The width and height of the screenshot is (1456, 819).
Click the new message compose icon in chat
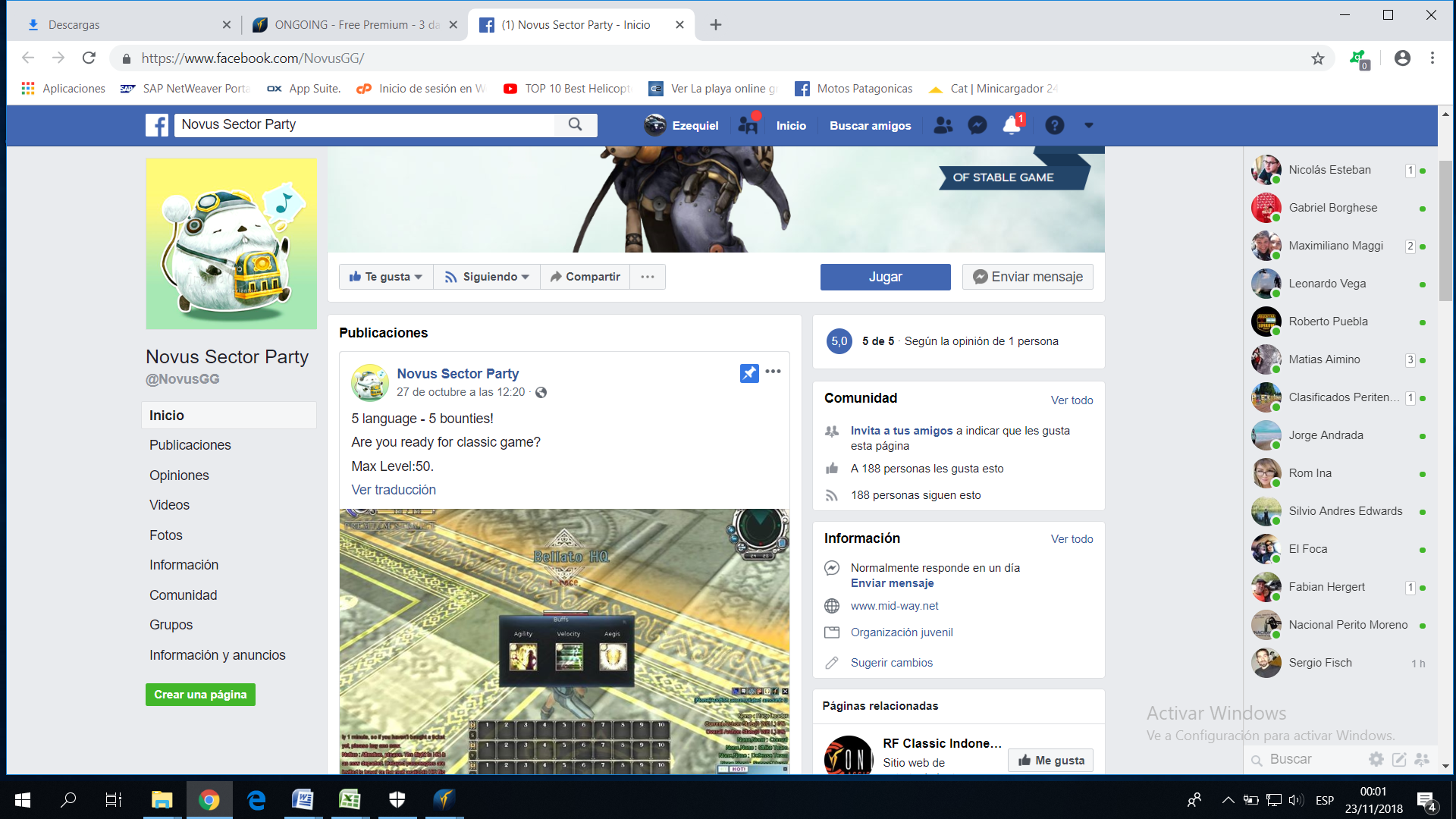click(1399, 759)
